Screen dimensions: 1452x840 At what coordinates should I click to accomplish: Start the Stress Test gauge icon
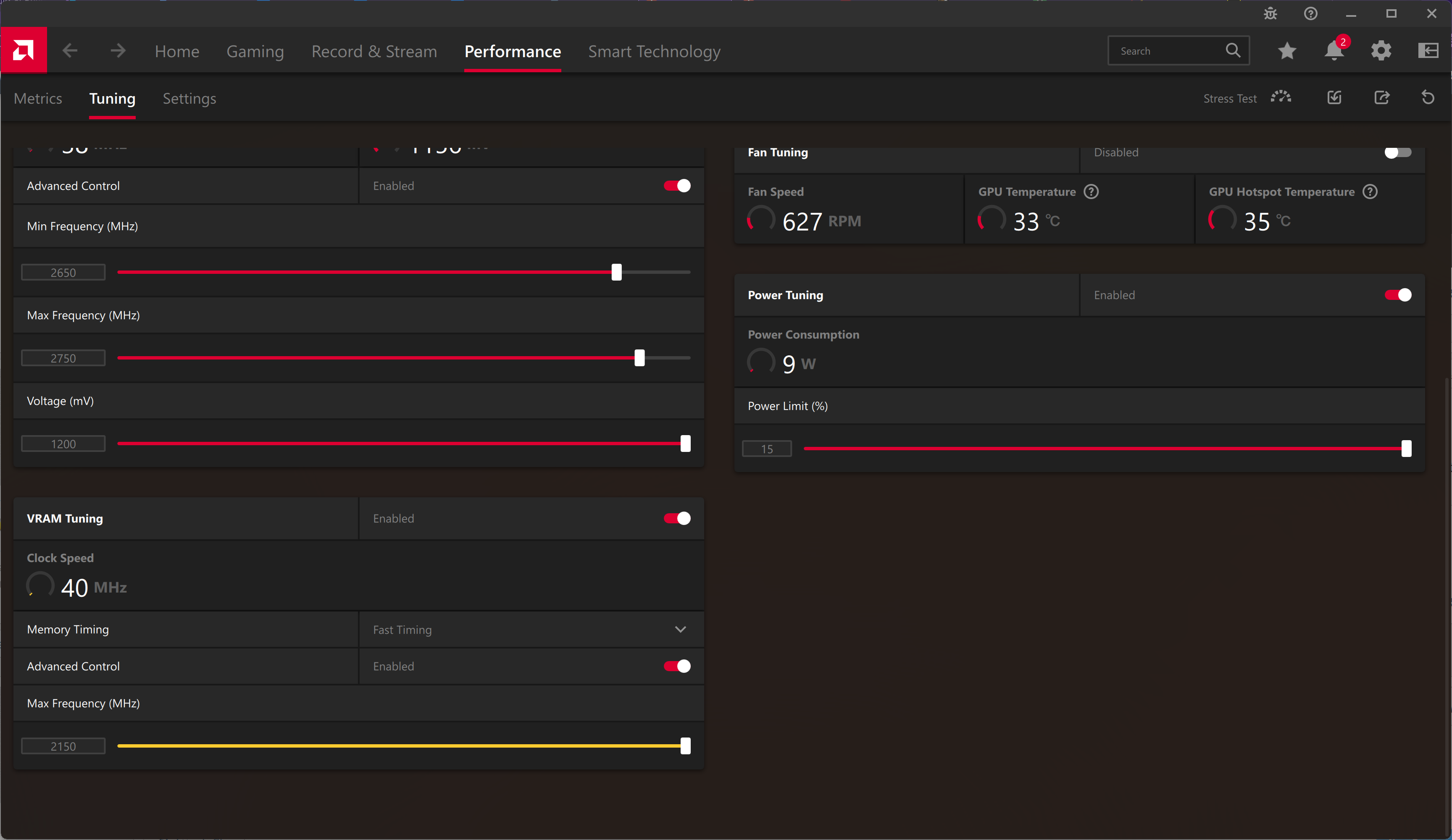pos(1280,97)
